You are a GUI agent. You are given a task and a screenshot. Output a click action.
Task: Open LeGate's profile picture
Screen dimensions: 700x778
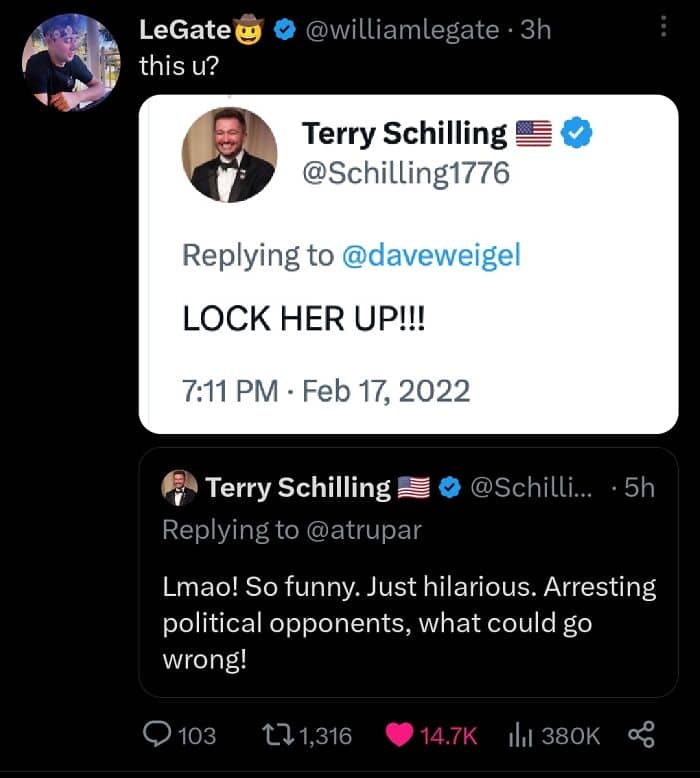69,62
